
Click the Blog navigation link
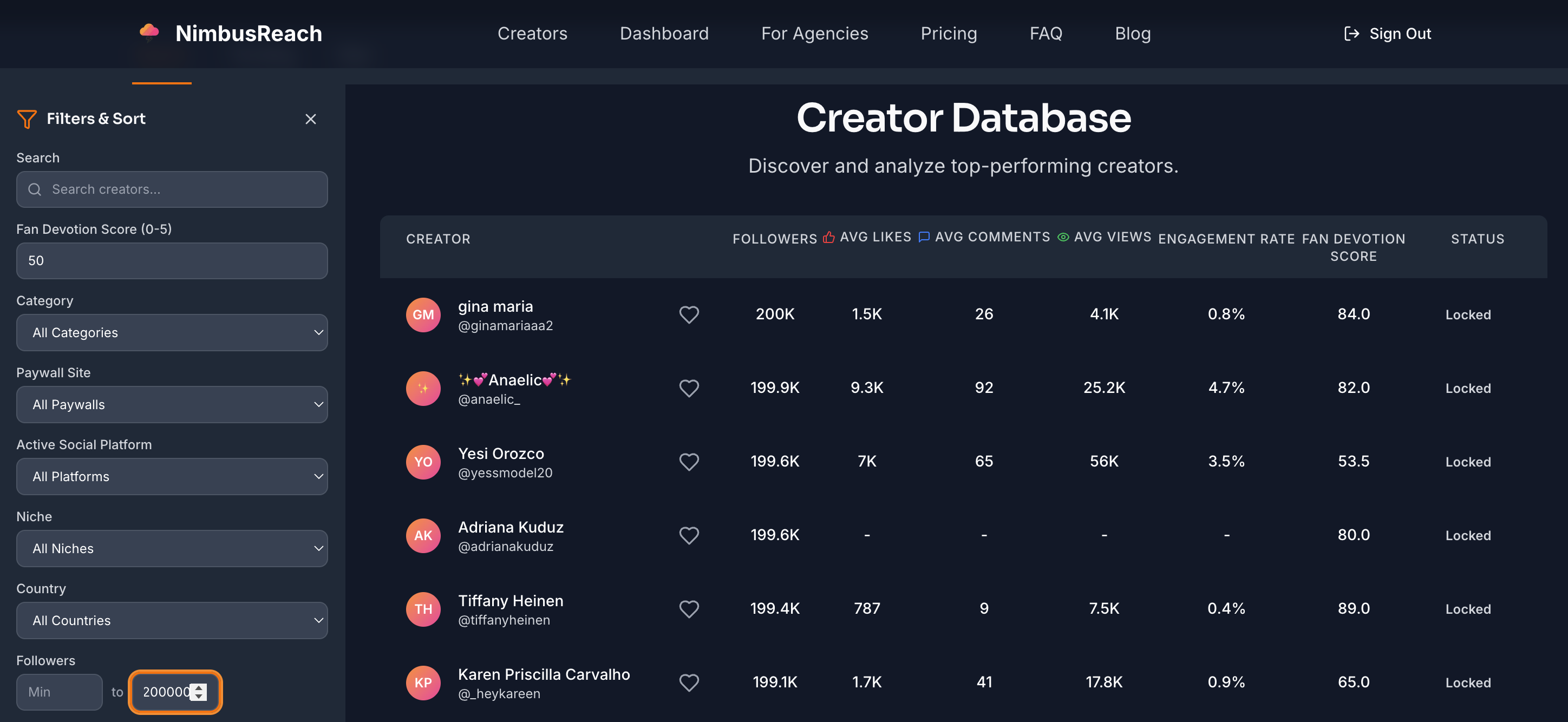[x=1132, y=34]
